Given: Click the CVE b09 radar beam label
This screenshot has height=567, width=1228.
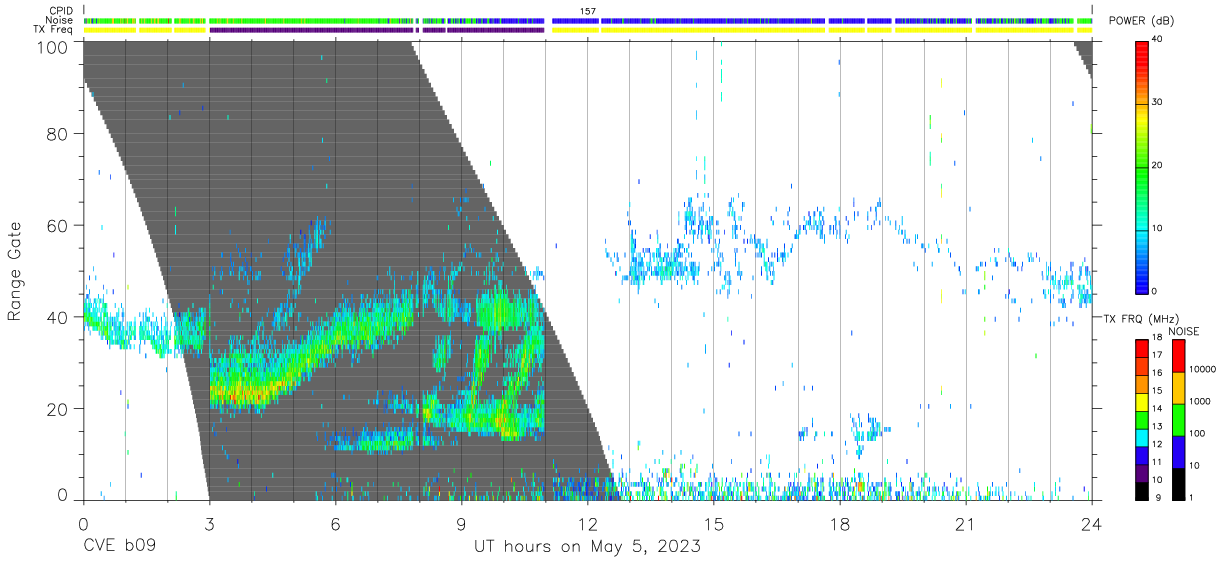Looking at the screenshot, I should [x=119, y=546].
